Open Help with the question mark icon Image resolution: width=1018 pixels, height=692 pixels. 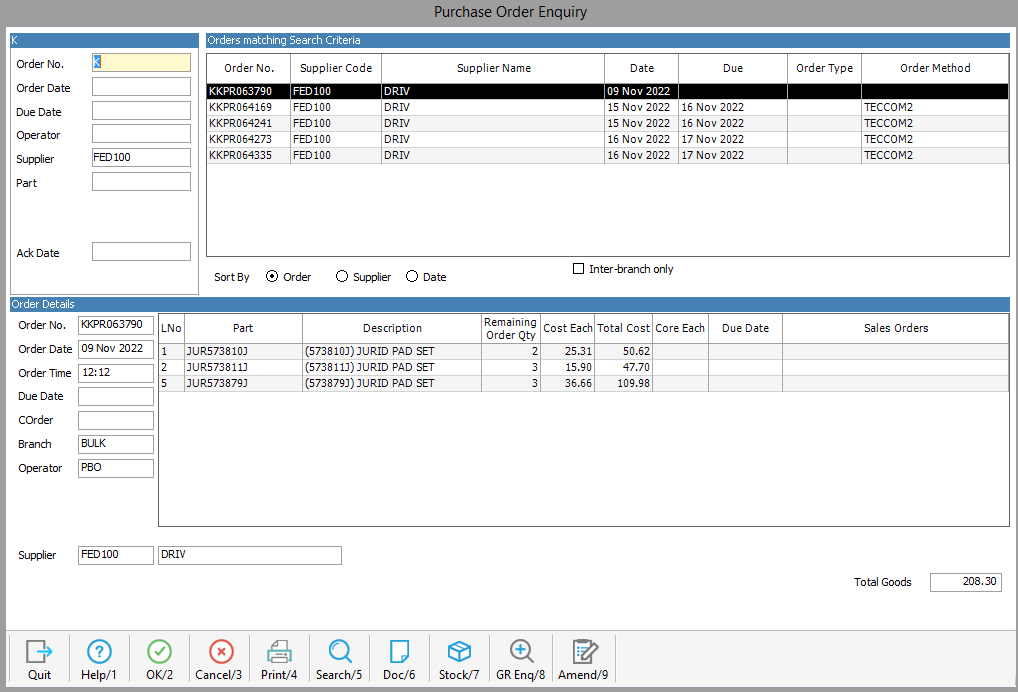[x=99, y=652]
